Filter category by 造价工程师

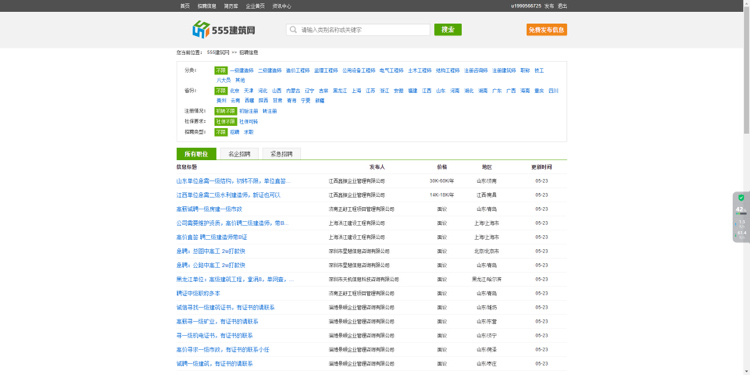[x=298, y=70]
